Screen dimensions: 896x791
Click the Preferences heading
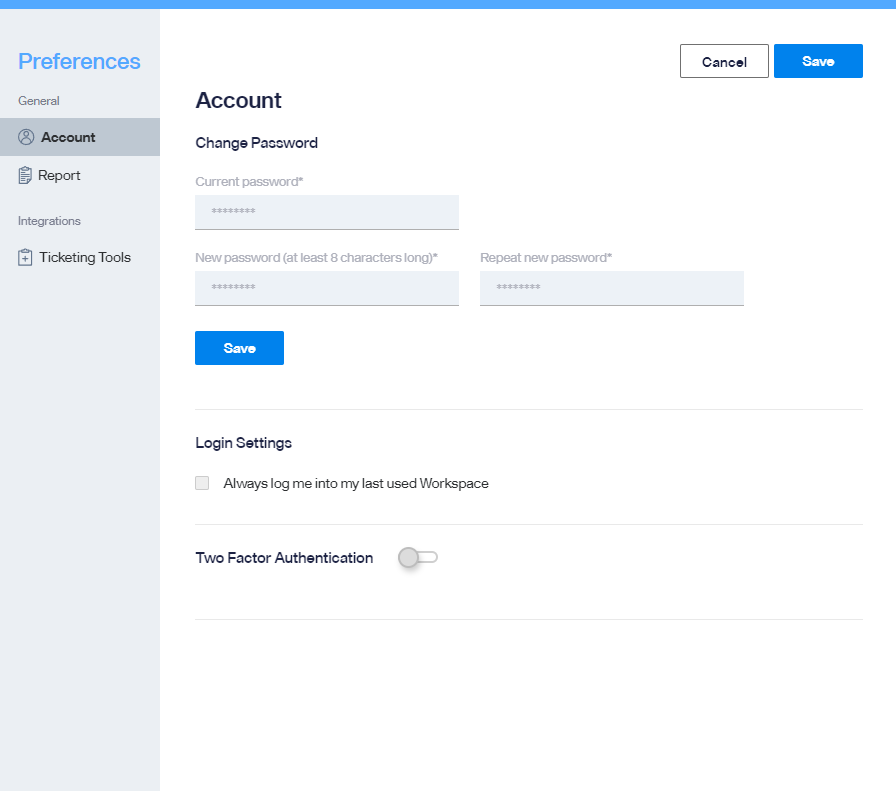pos(79,61)
